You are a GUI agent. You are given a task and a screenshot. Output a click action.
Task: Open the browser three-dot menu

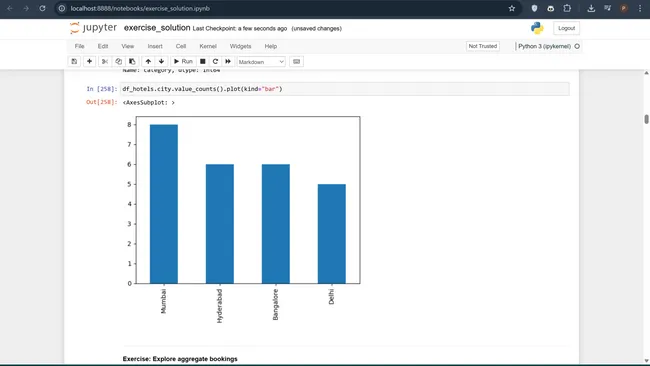(x=640, y=8)
